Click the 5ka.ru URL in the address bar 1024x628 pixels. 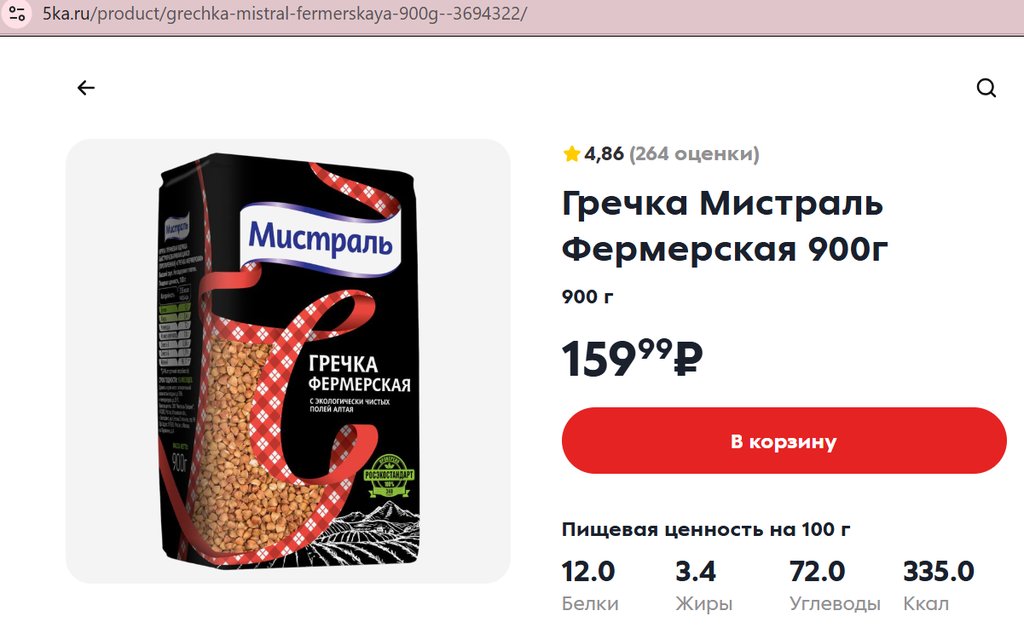[284, 13]
